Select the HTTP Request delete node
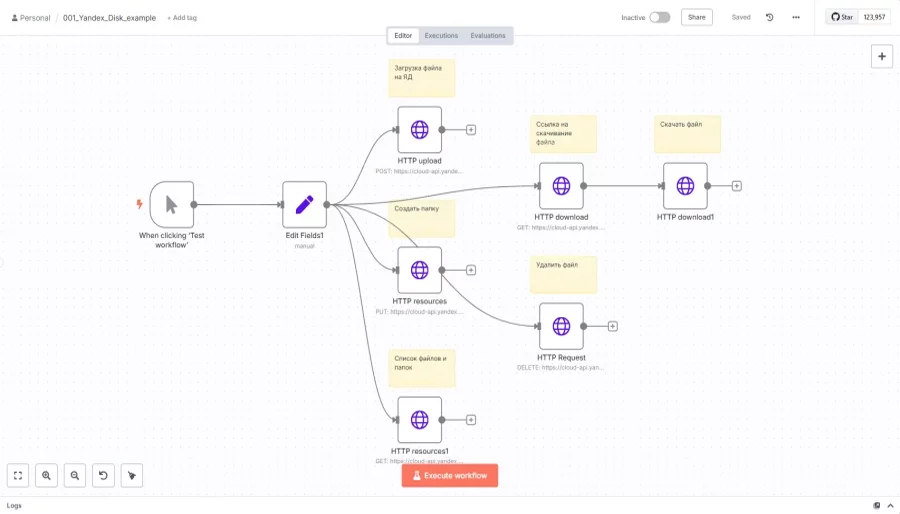Screen dimensions: 900x514 [561, 326]
